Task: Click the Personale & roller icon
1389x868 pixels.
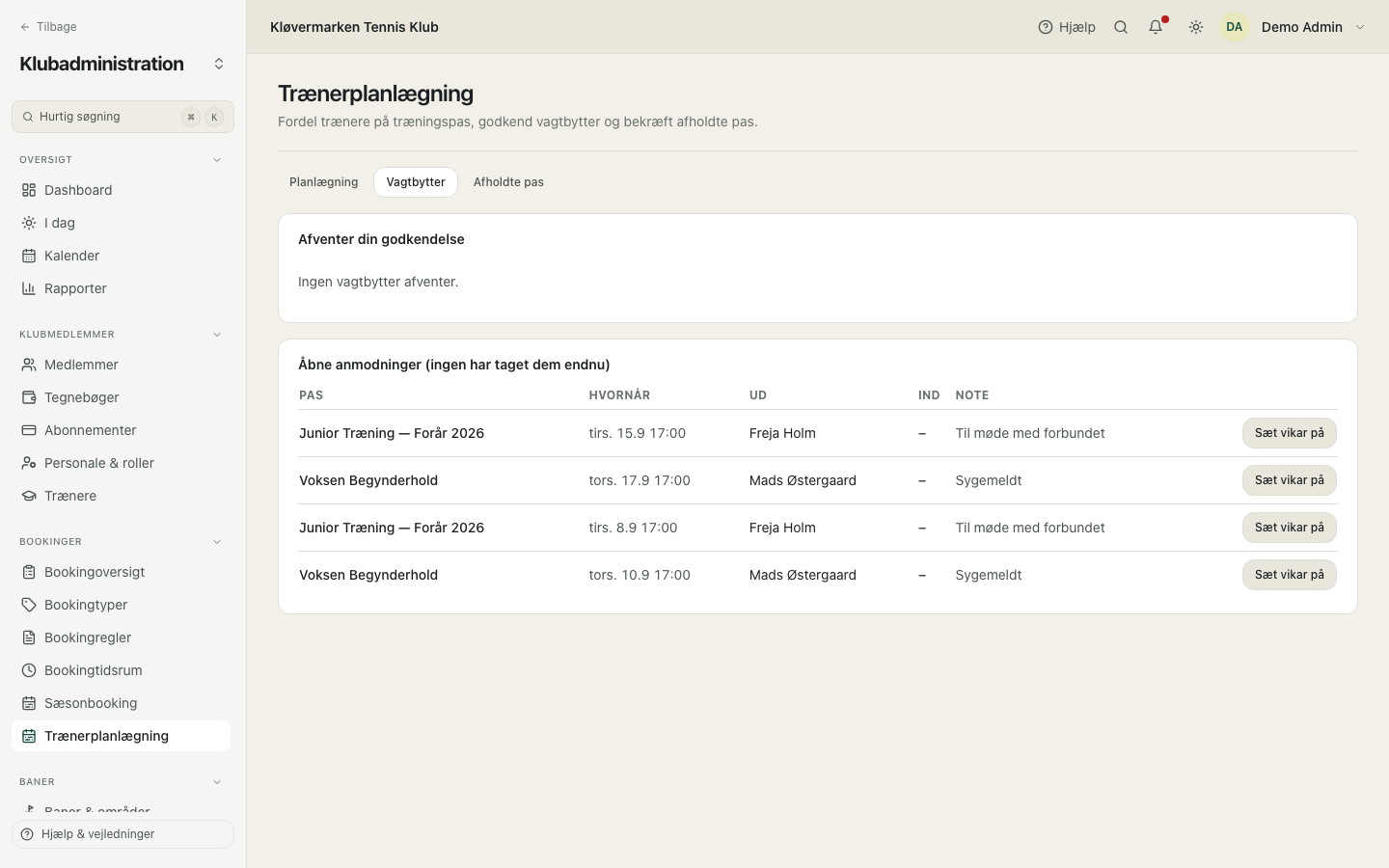Action: click(x=29, y=463)
